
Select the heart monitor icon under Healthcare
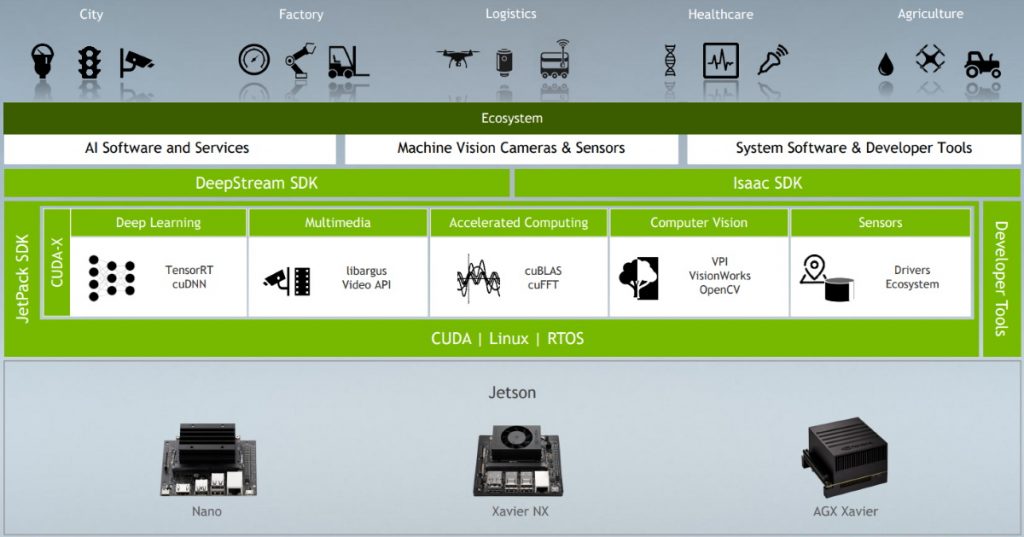(720, 61)
